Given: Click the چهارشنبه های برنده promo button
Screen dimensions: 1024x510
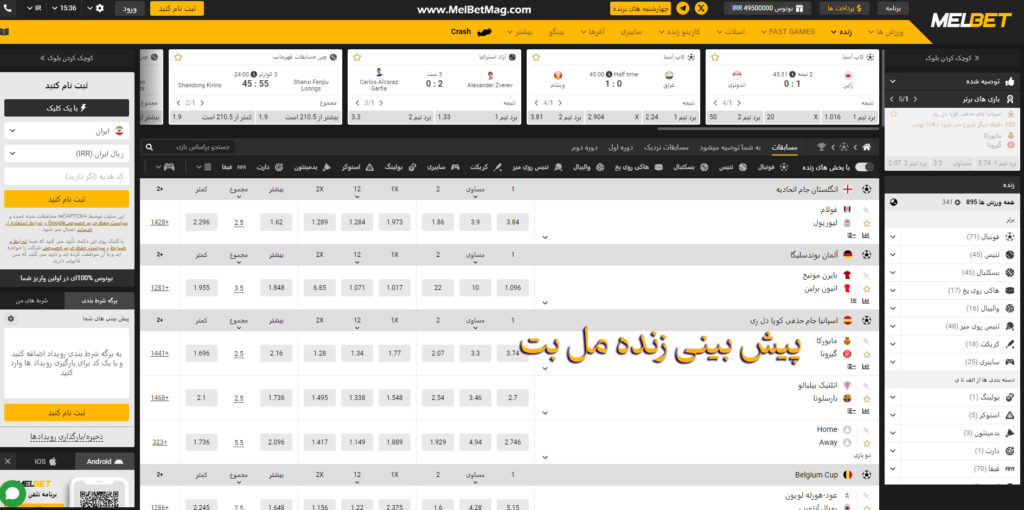Looking at the screenshot, I should pos(641,8).
